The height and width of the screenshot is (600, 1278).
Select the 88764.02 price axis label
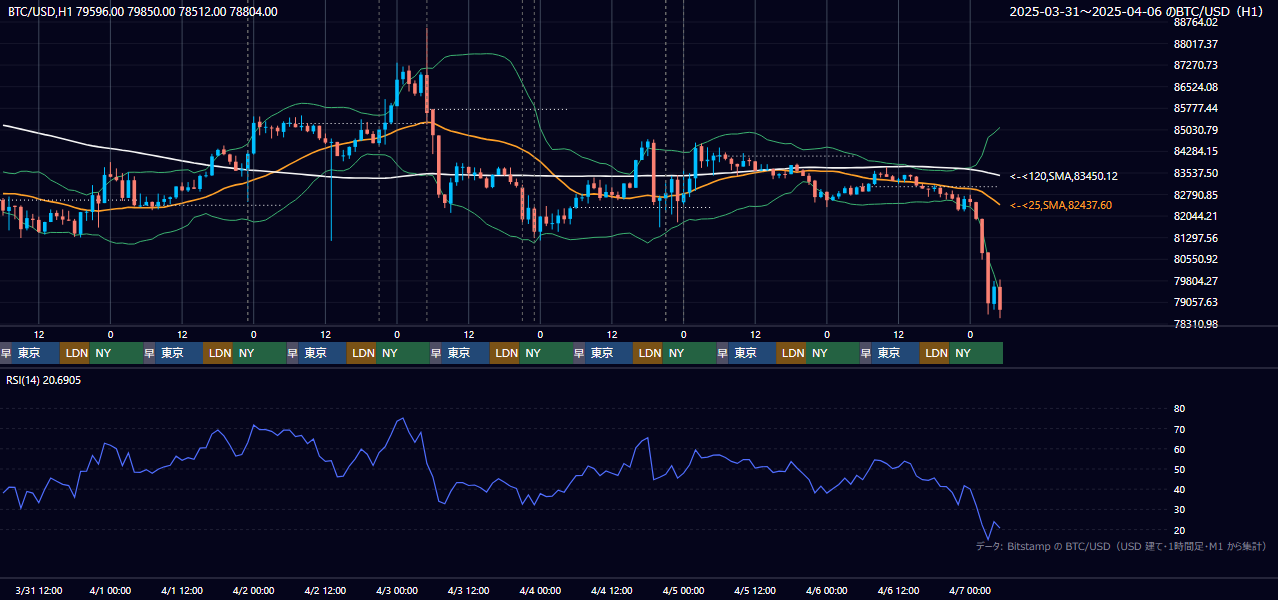(x=1195, y=22)
